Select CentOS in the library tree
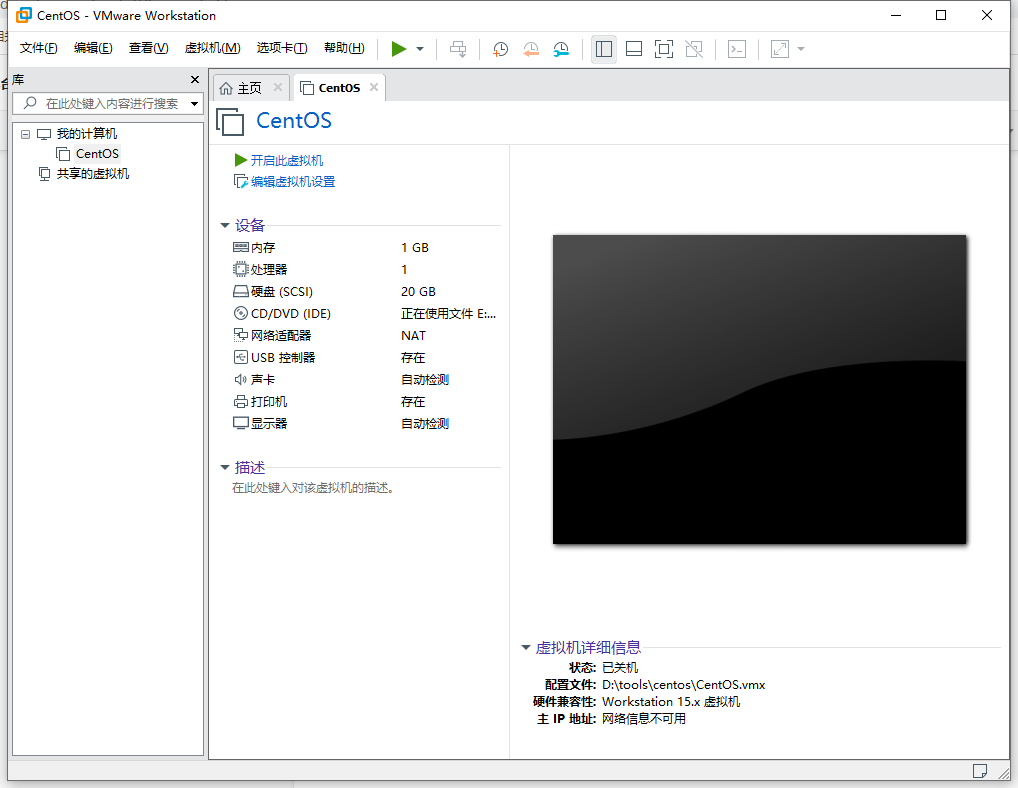Image resolution: width=1018 pixels, height=788 pixels. pos(97,154)
